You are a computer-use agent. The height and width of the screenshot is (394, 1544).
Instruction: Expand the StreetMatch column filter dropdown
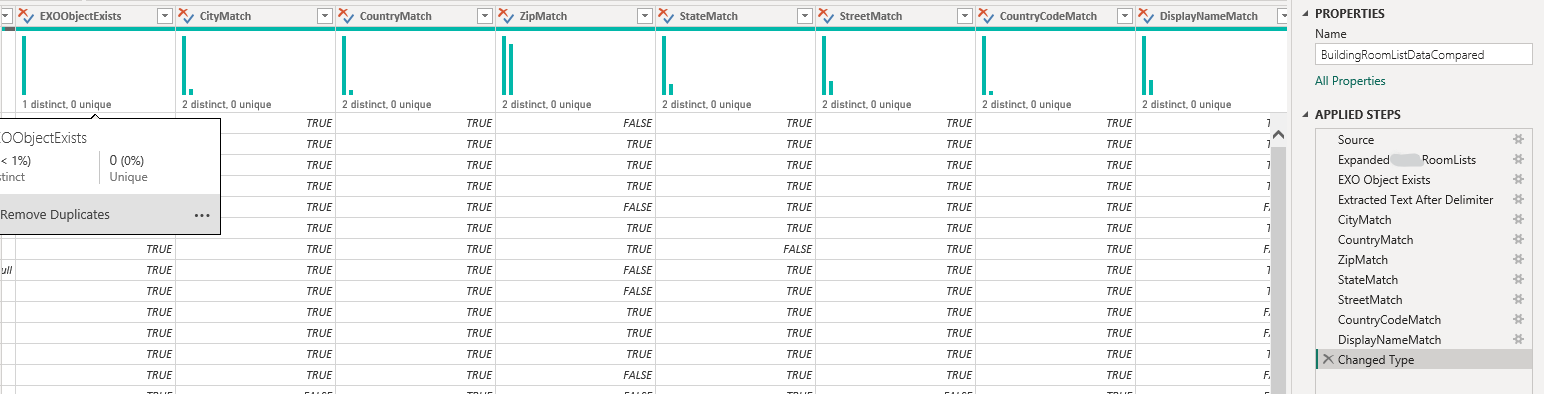[x=964, y=16]
